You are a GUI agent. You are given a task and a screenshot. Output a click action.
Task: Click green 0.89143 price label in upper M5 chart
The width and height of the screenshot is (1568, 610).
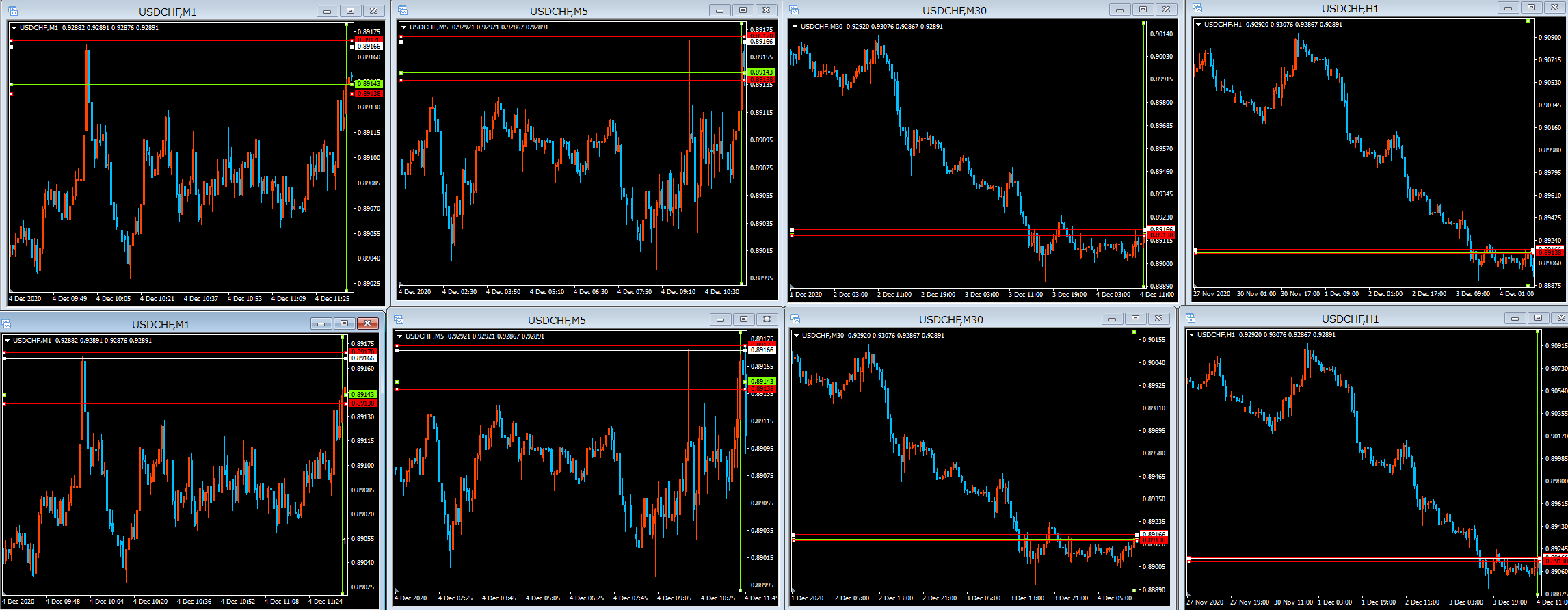point(761,72)
